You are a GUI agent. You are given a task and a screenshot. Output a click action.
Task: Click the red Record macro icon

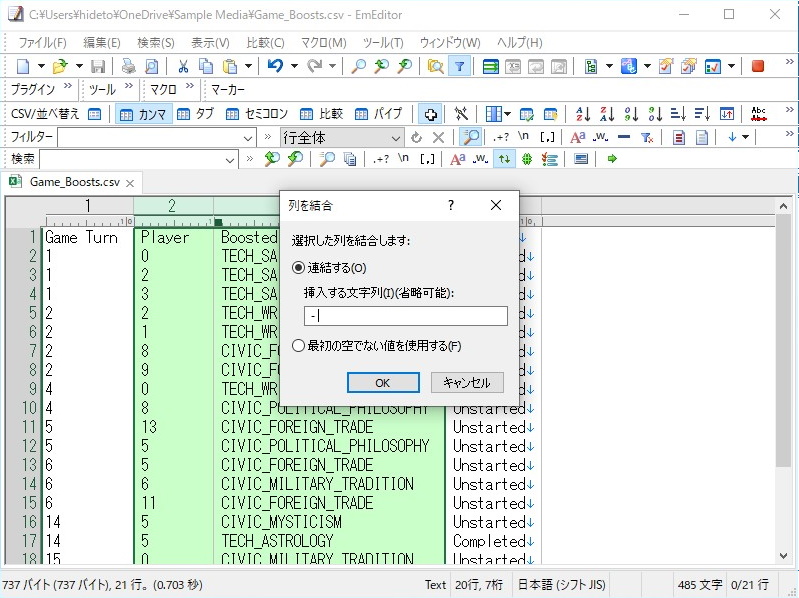pos(758,66)
